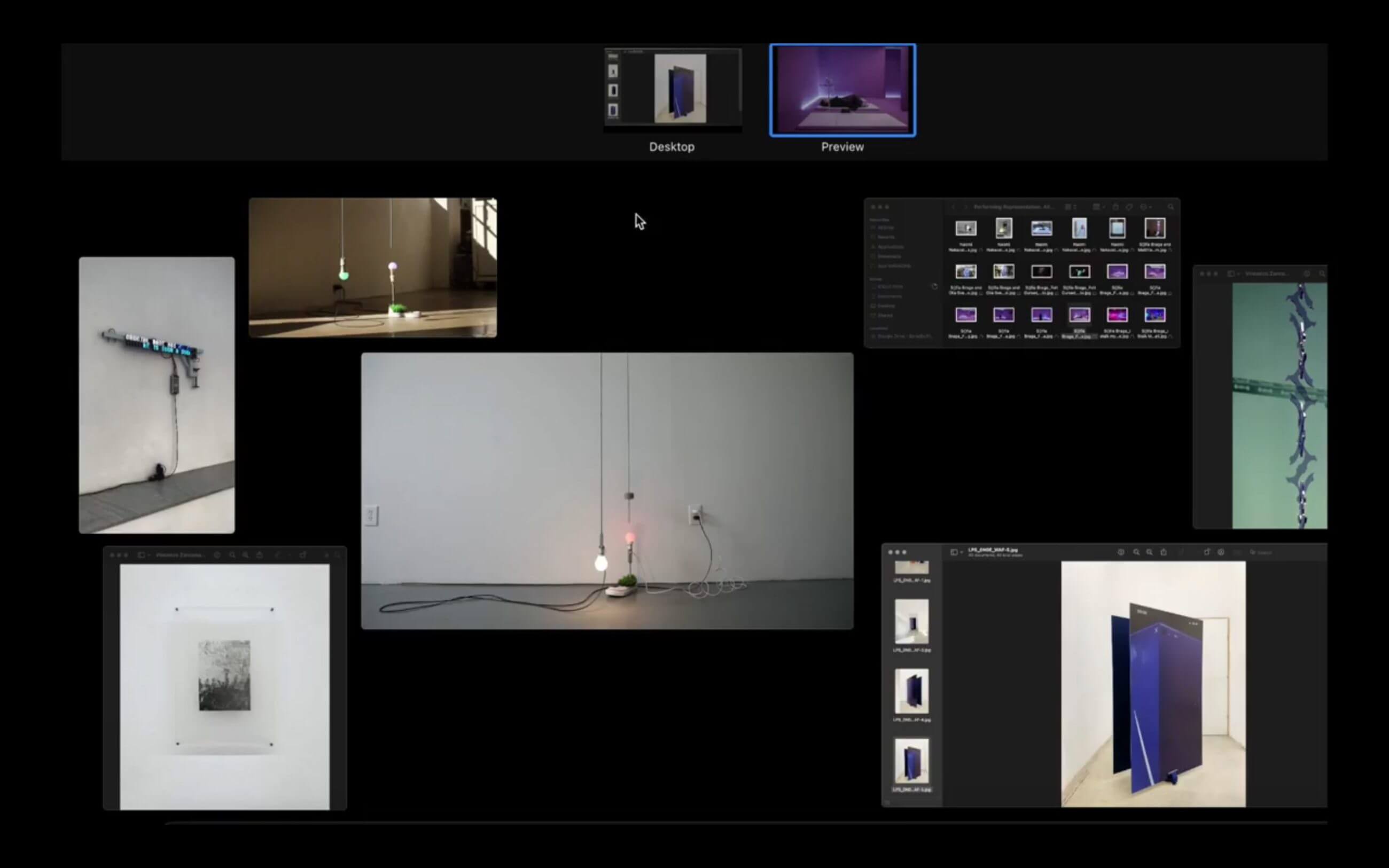This screenshot has width=1389, height=868.
Task: Select Desktop in Finder sidebar
Action: 886,306
